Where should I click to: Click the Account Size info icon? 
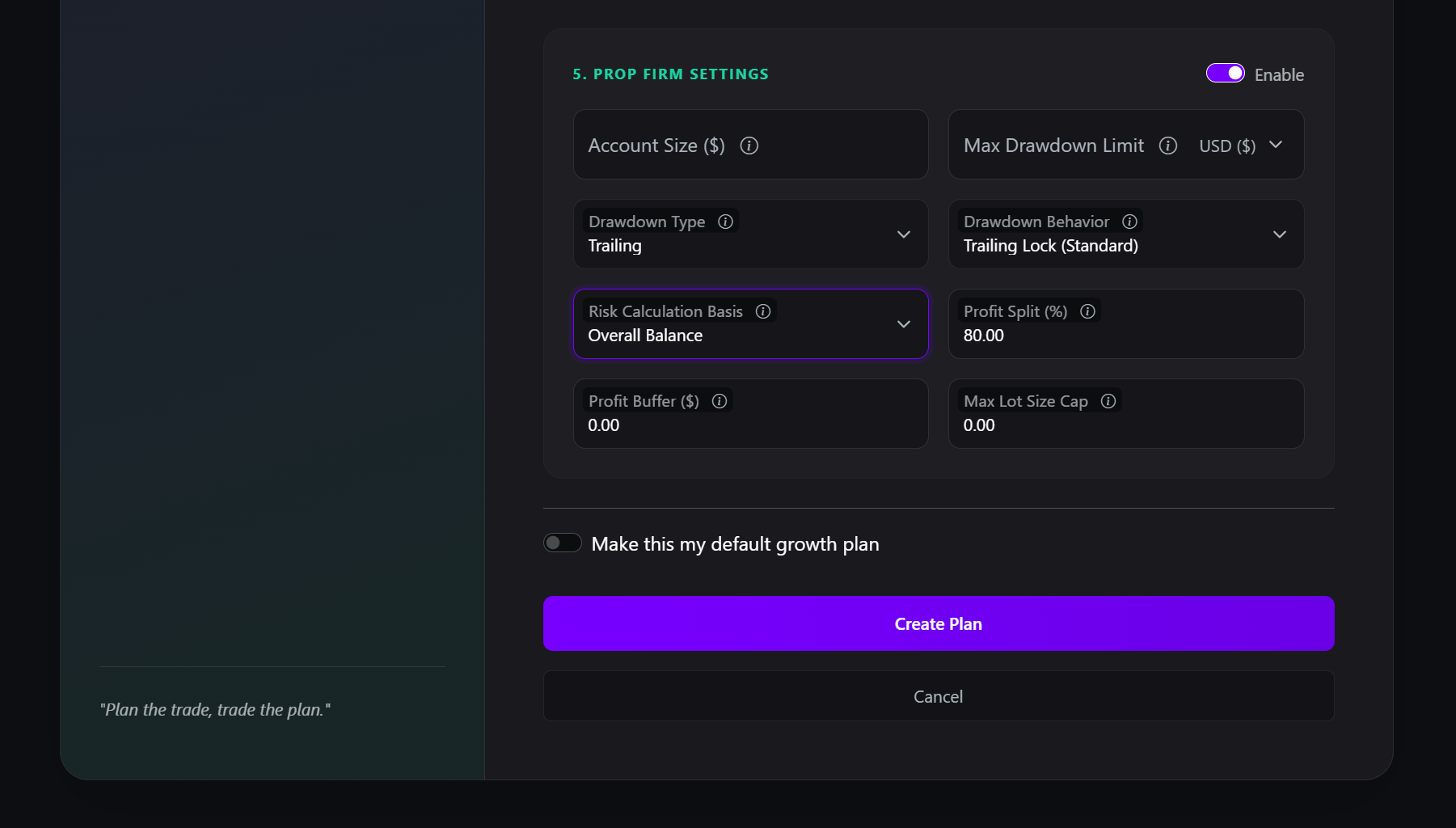click(x=749, y=146)
